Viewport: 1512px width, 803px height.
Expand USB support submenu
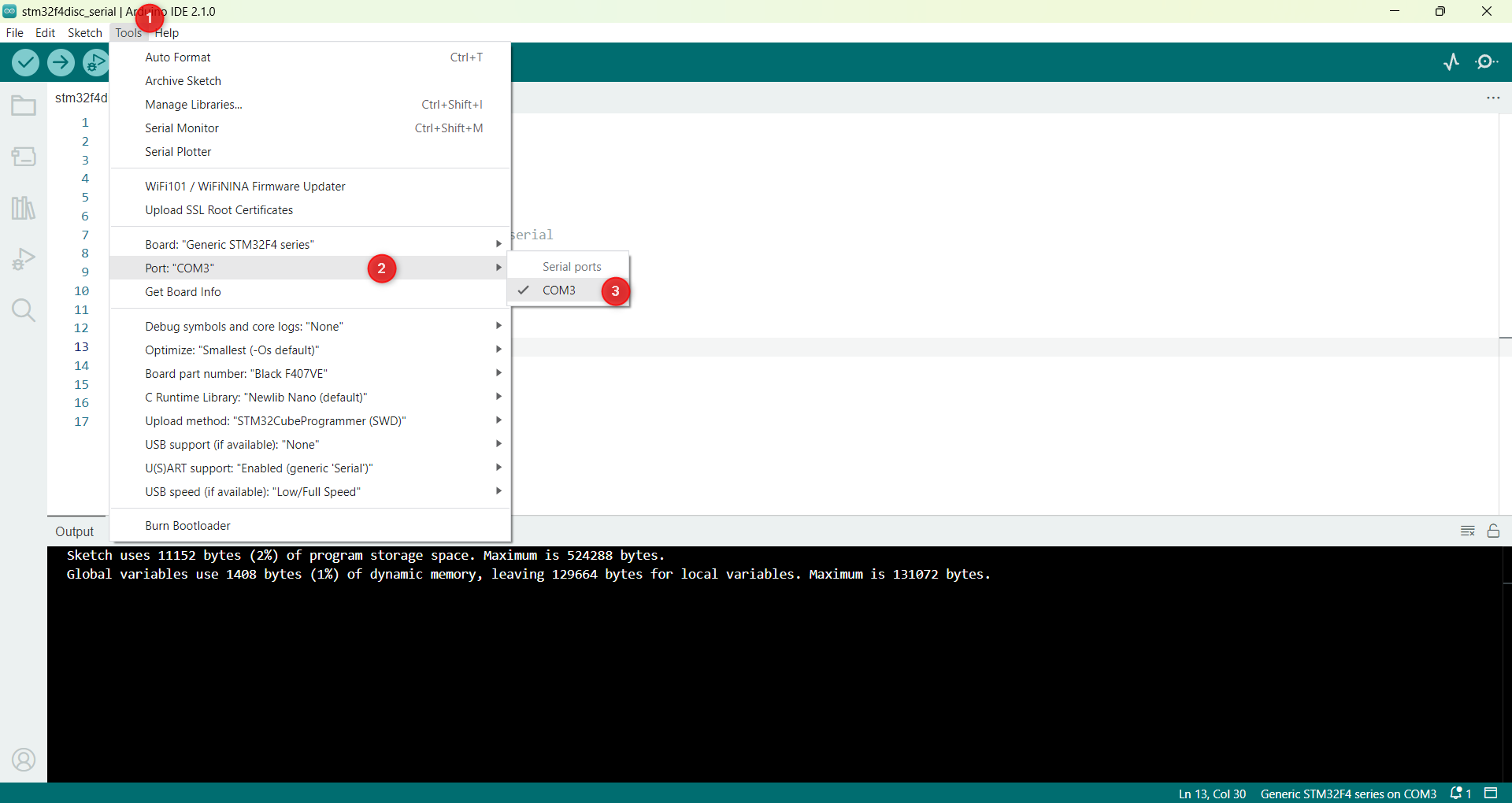click(x=310, y=444)
